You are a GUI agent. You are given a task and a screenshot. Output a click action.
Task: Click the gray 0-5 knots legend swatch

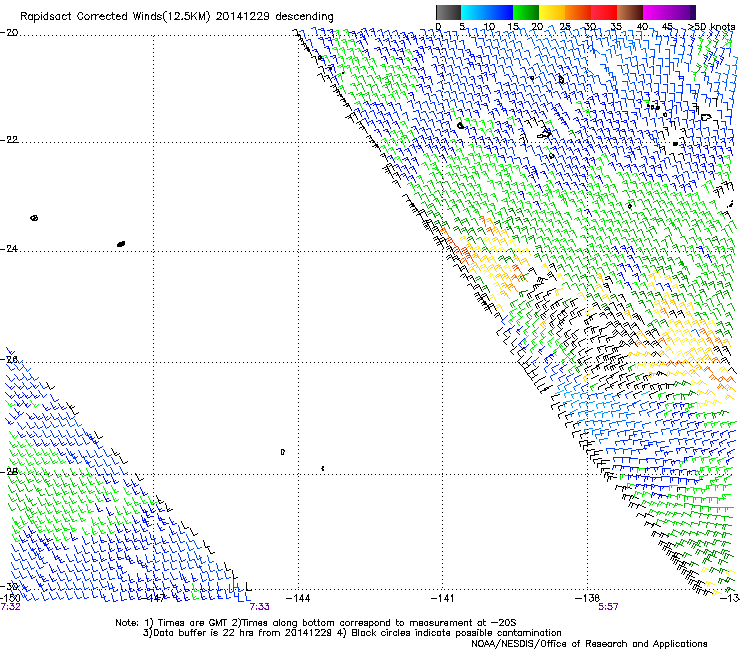coord(448,12)
